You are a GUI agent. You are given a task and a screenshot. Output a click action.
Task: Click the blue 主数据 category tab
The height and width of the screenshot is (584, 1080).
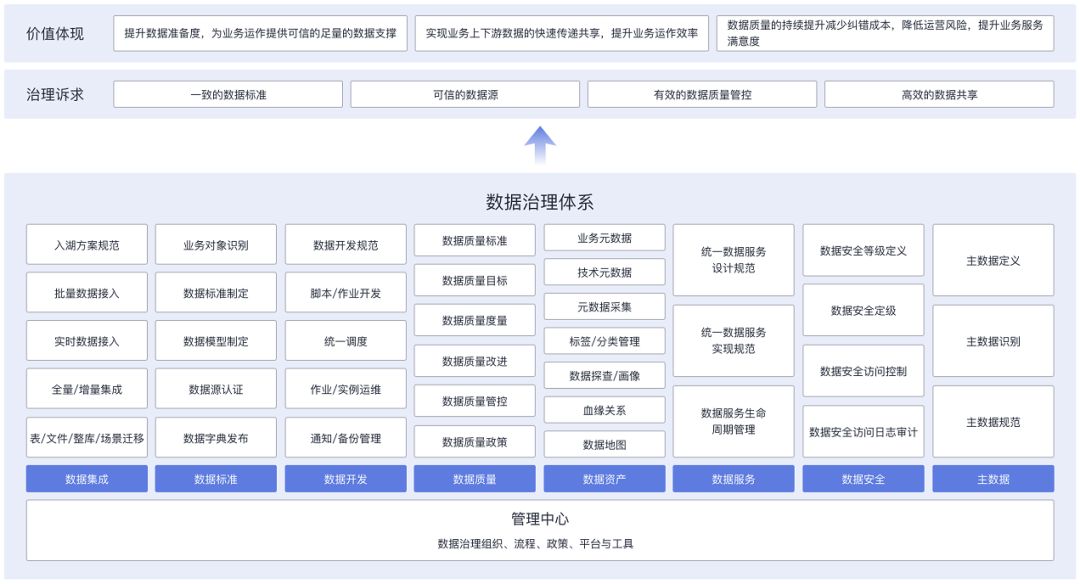point(993,479)
